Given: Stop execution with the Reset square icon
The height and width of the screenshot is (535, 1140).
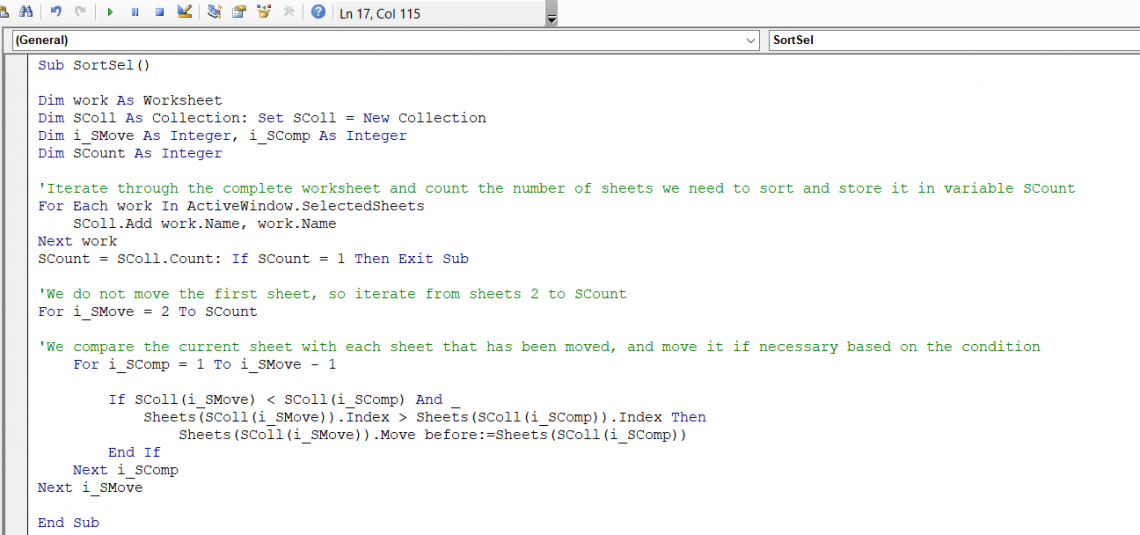Looking at the screenshot, I should coord(159,12).
